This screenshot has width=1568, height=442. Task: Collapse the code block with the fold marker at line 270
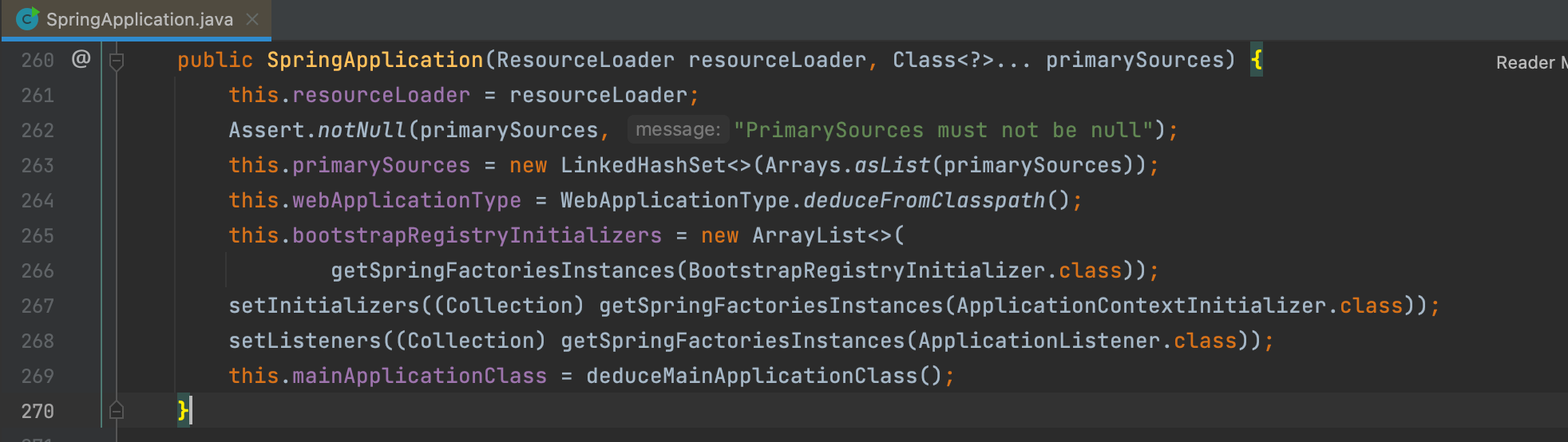point(117,410)
